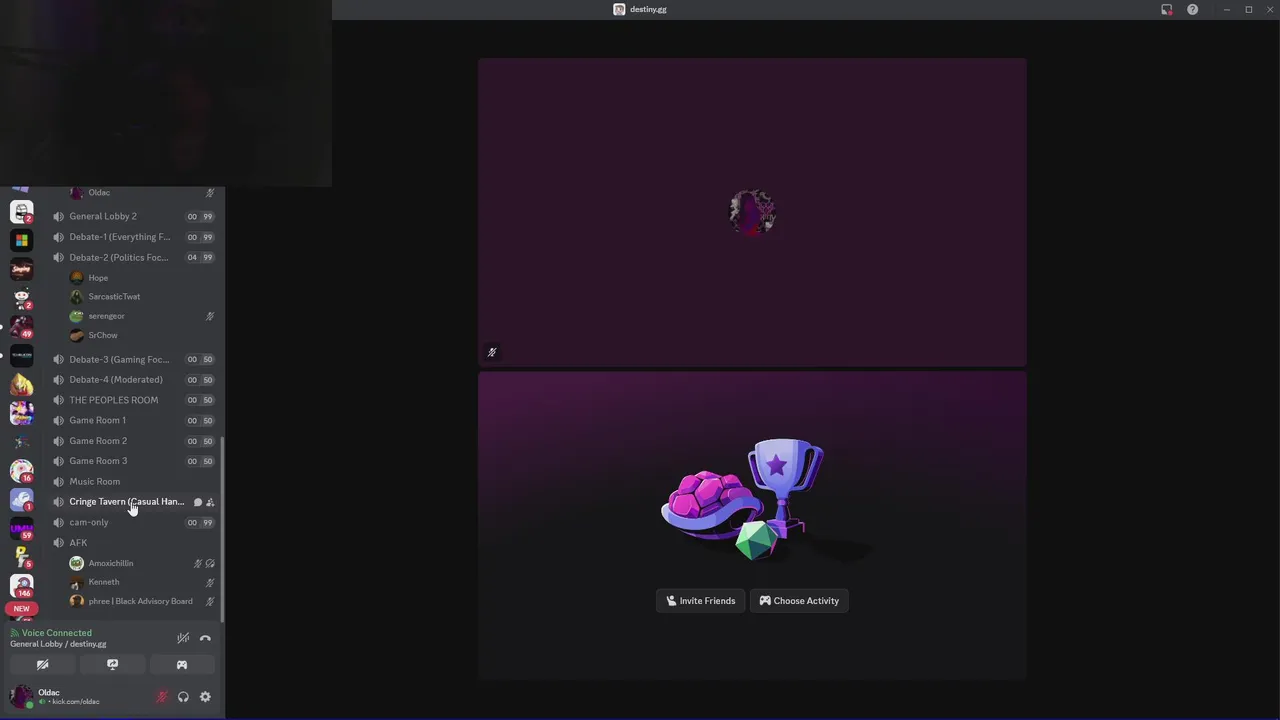The image size is (1280, 720).
Task: Select user SrChow in Debate-2
Action: coord(143,335)
